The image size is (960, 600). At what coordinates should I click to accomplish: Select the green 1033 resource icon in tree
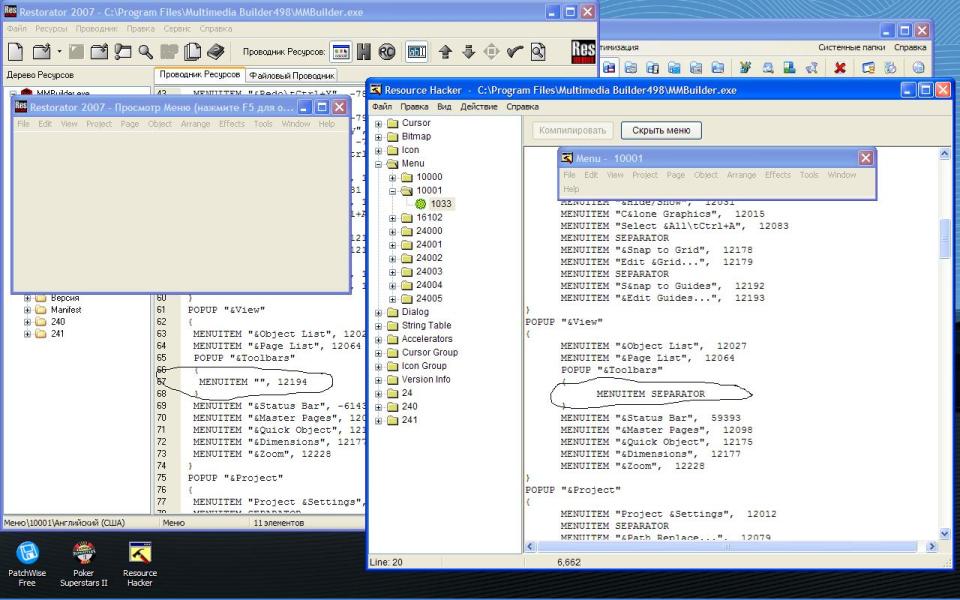click(x=421, y=204)
